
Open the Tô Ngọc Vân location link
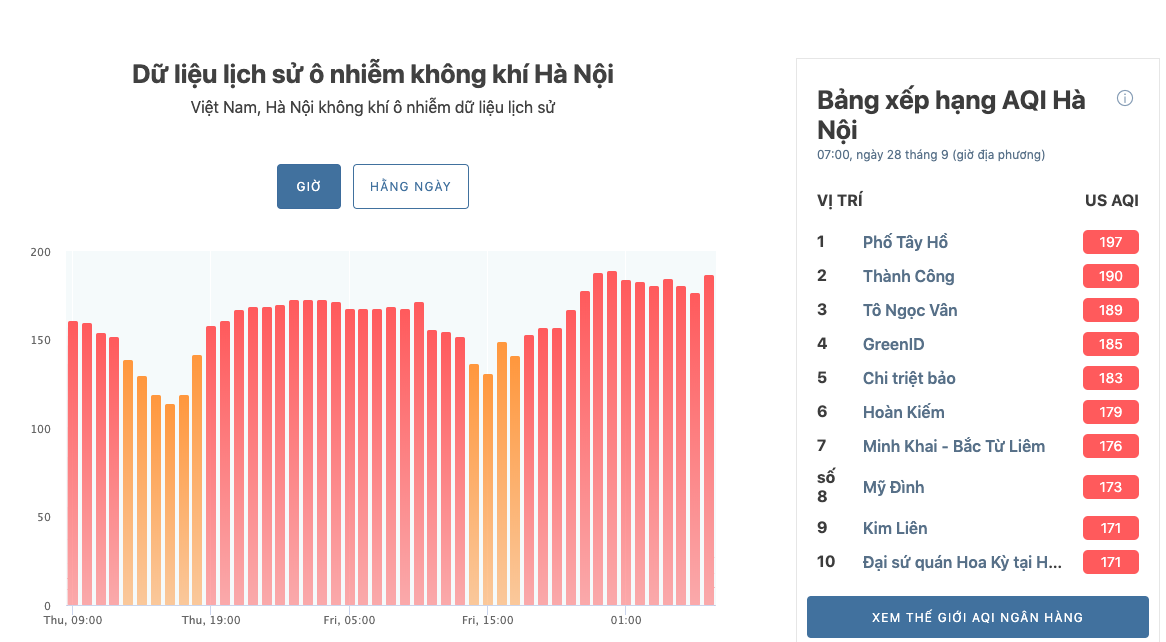[909, 310]
